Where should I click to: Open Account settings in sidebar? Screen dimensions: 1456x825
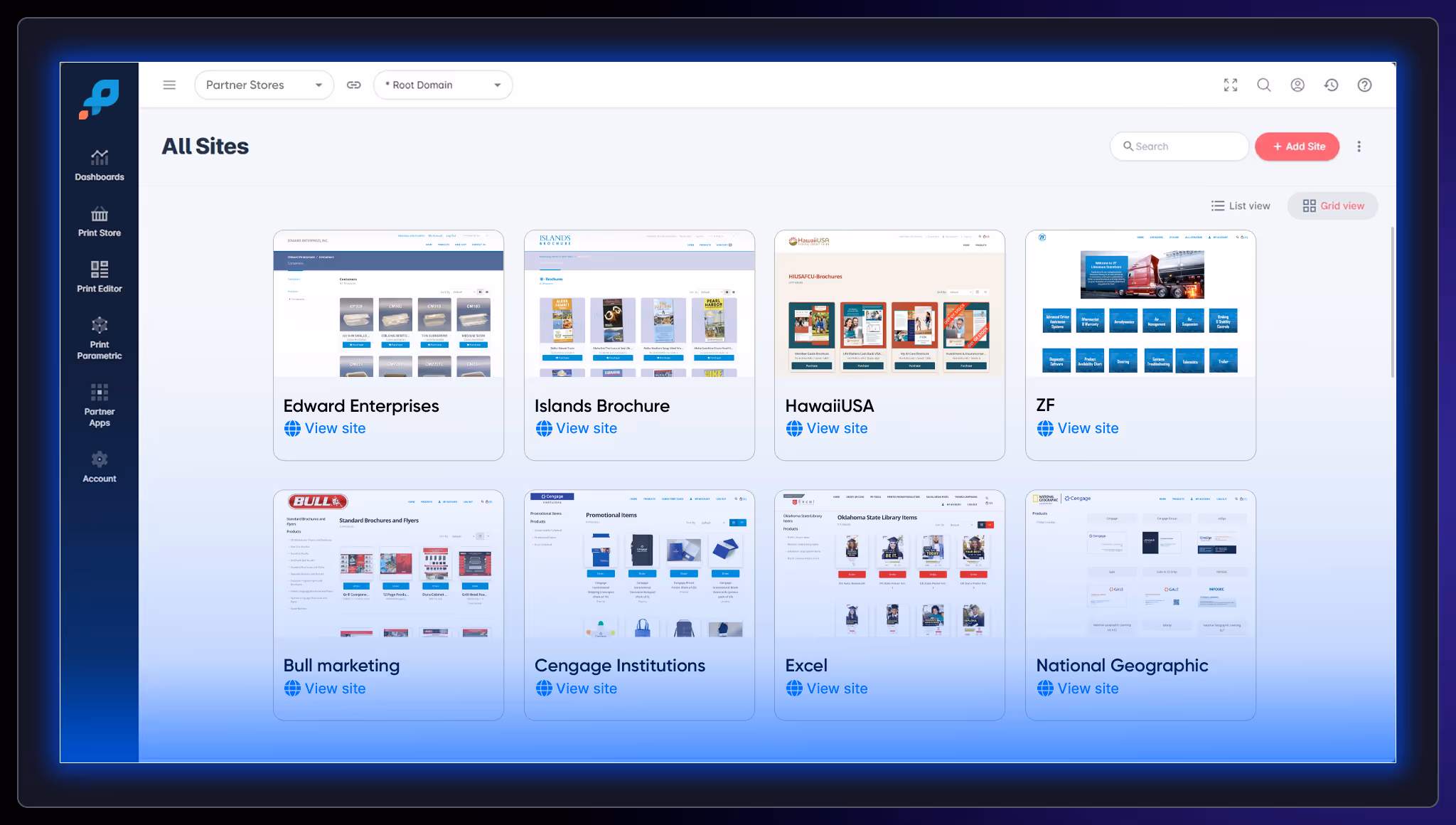(99, 466)
